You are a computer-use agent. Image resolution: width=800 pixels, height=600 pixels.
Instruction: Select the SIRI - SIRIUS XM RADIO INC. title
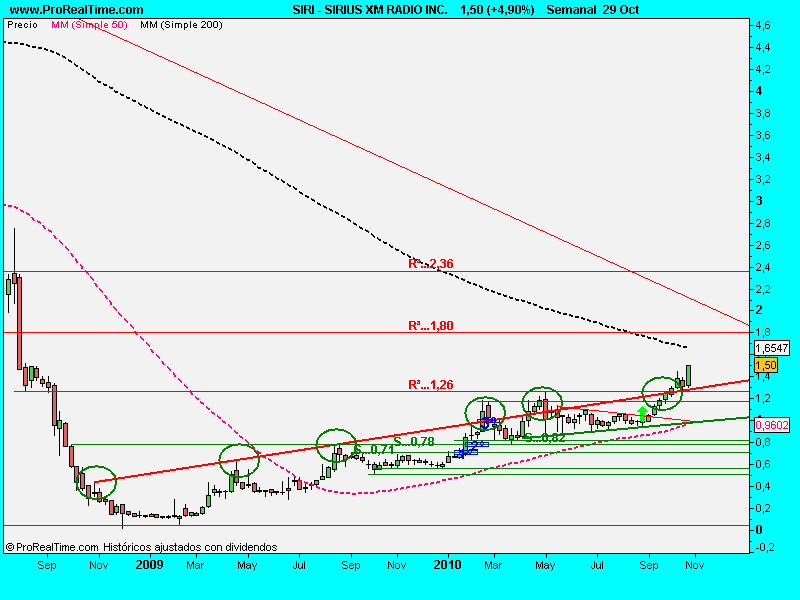tap(370, 10)
